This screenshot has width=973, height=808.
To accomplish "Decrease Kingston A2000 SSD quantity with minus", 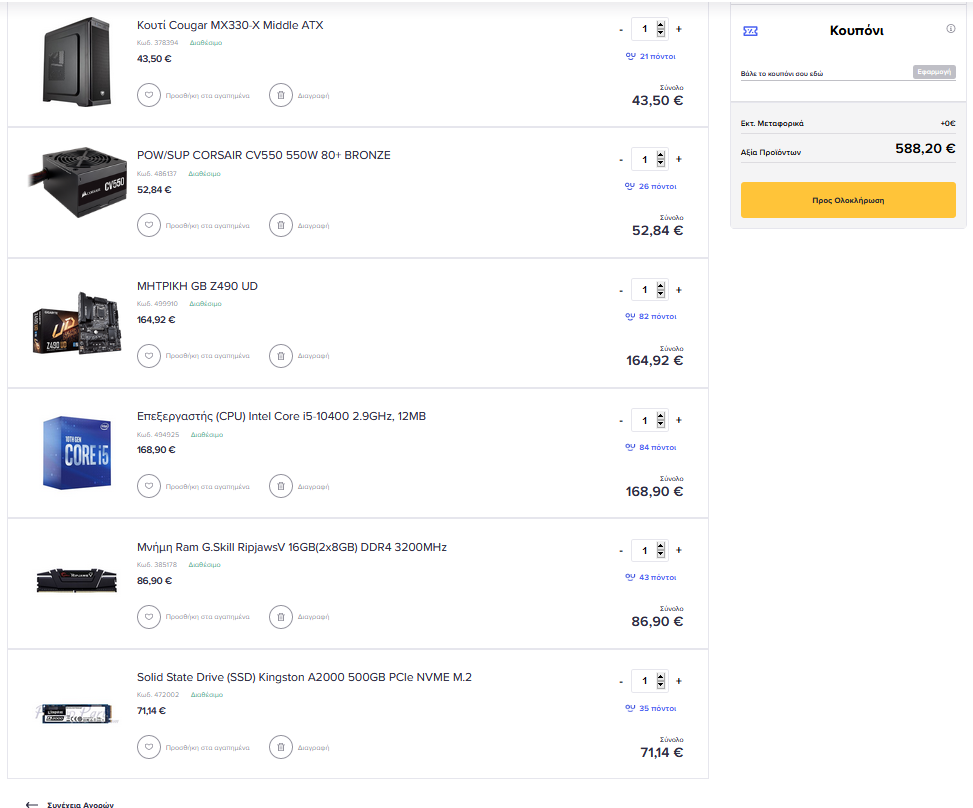I will coord(621,681).
